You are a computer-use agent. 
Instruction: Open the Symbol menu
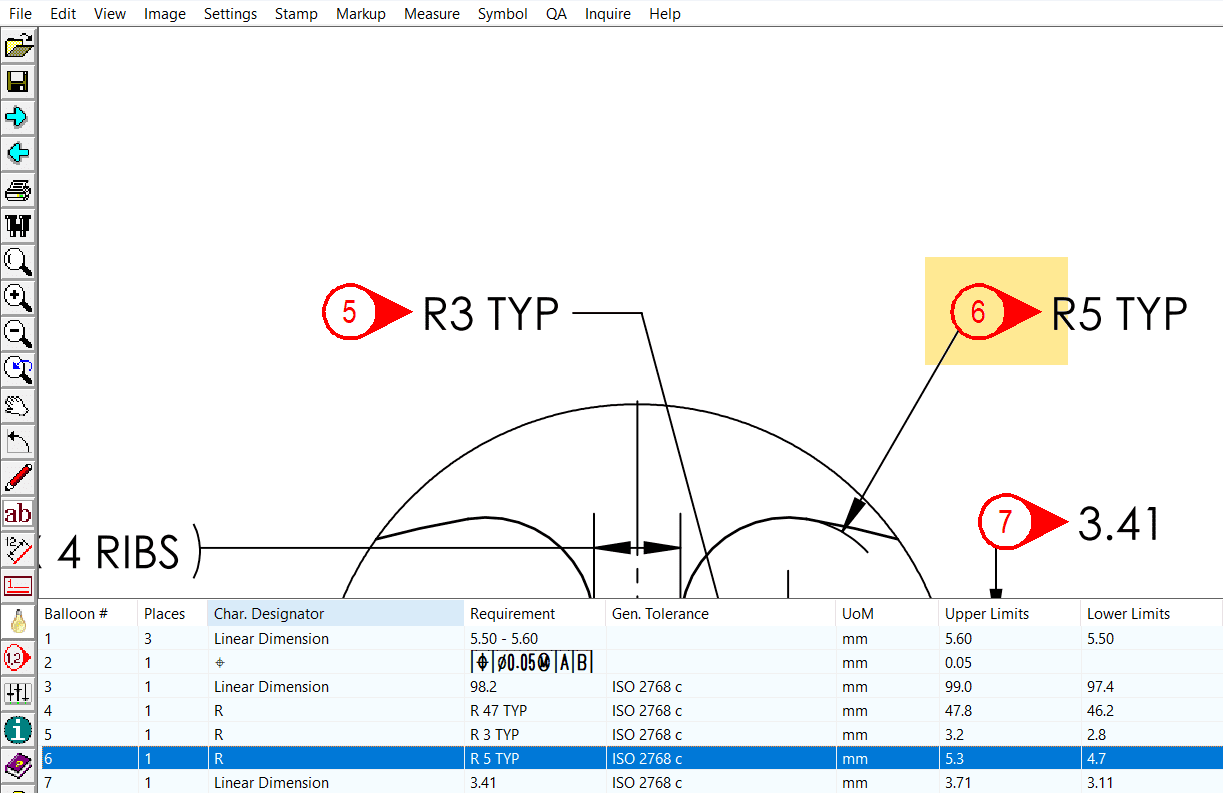click(502, 13)
